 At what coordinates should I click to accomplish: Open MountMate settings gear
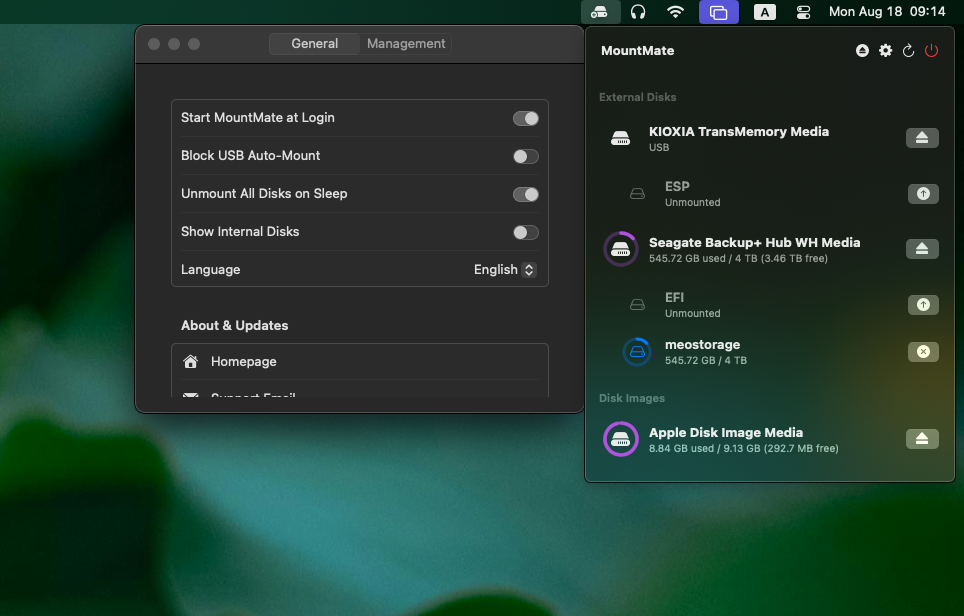[x=885, y=50]
